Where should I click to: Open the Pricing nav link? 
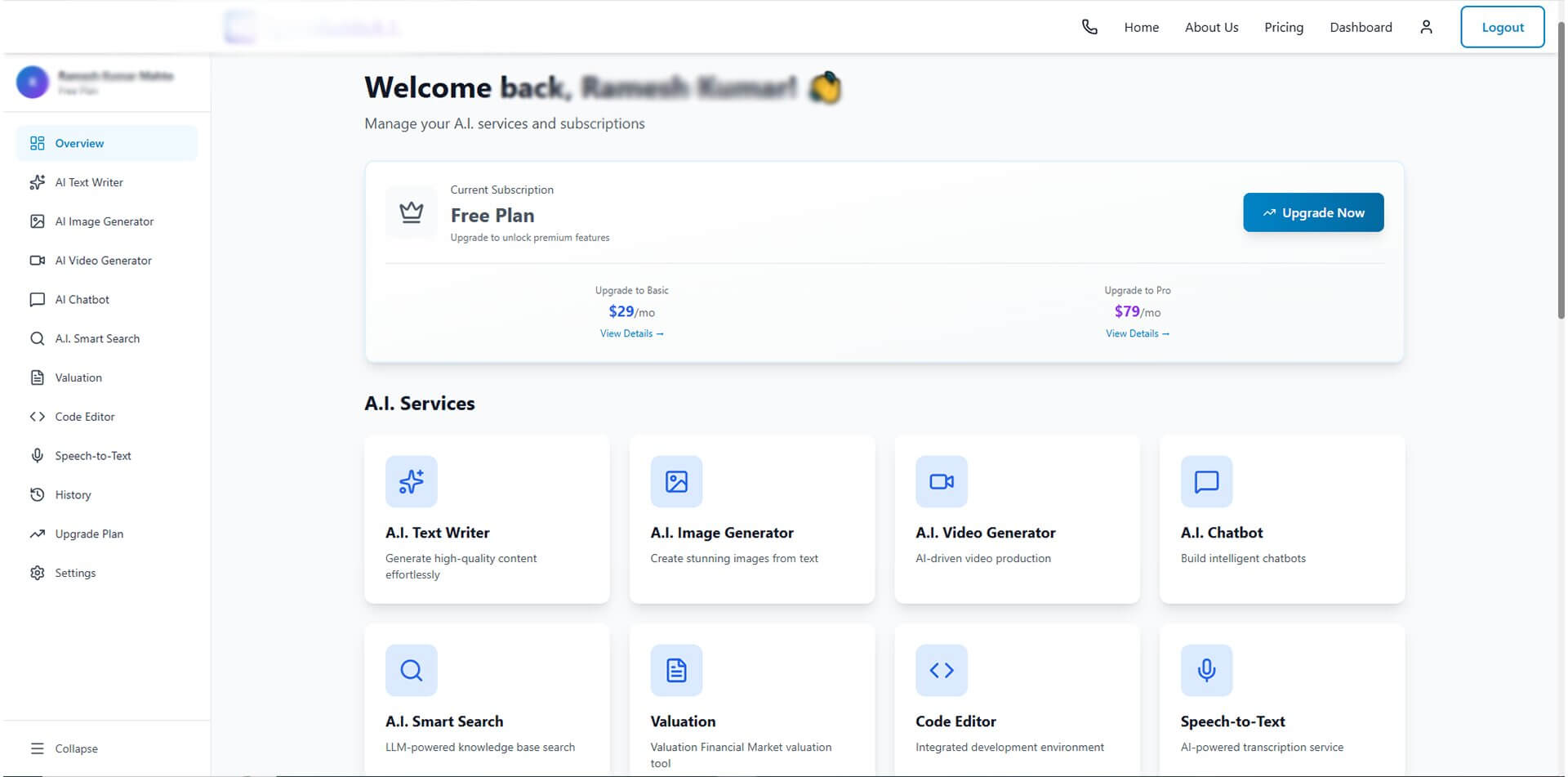1284,27
